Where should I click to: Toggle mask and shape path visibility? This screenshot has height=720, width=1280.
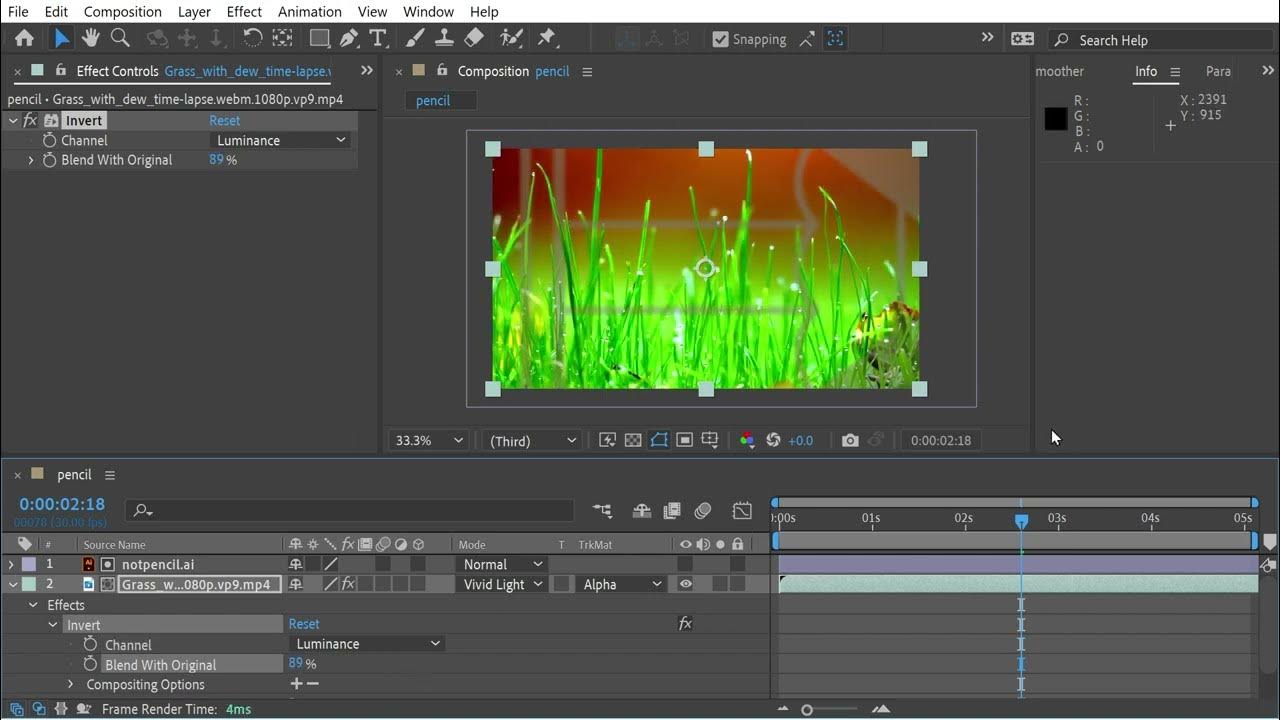tap(659, 440)
